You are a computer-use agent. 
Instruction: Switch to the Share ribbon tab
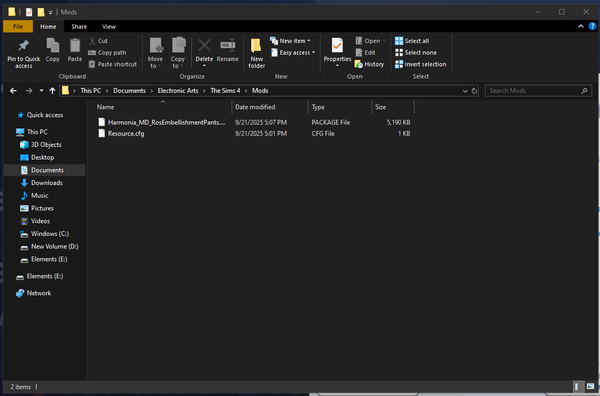pyautogui.click(x=79, y=26)
